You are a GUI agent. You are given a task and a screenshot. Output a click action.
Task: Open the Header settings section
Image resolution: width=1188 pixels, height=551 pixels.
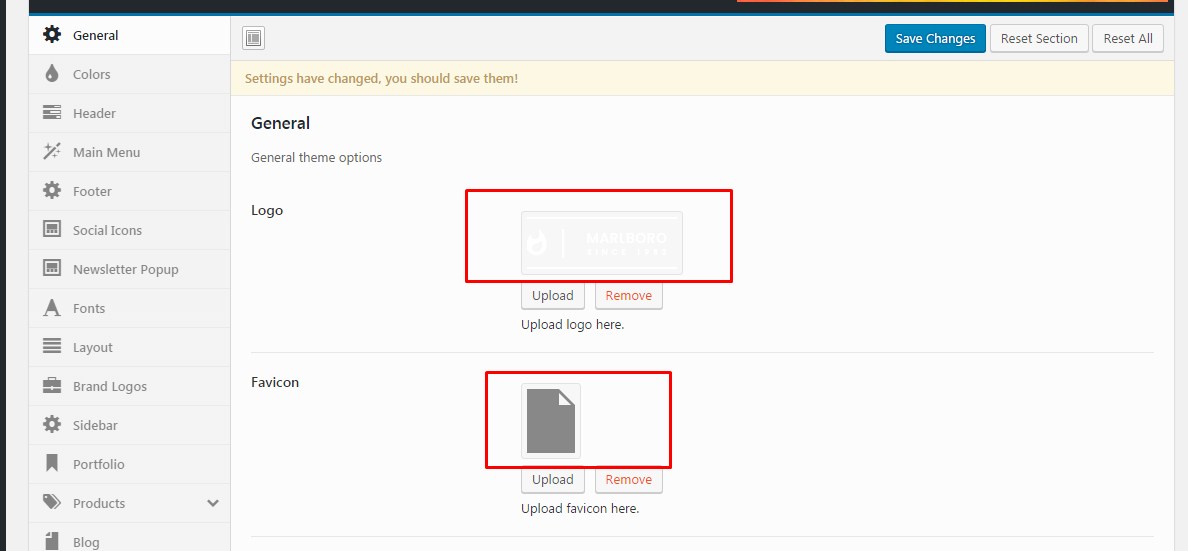point(94,113)
